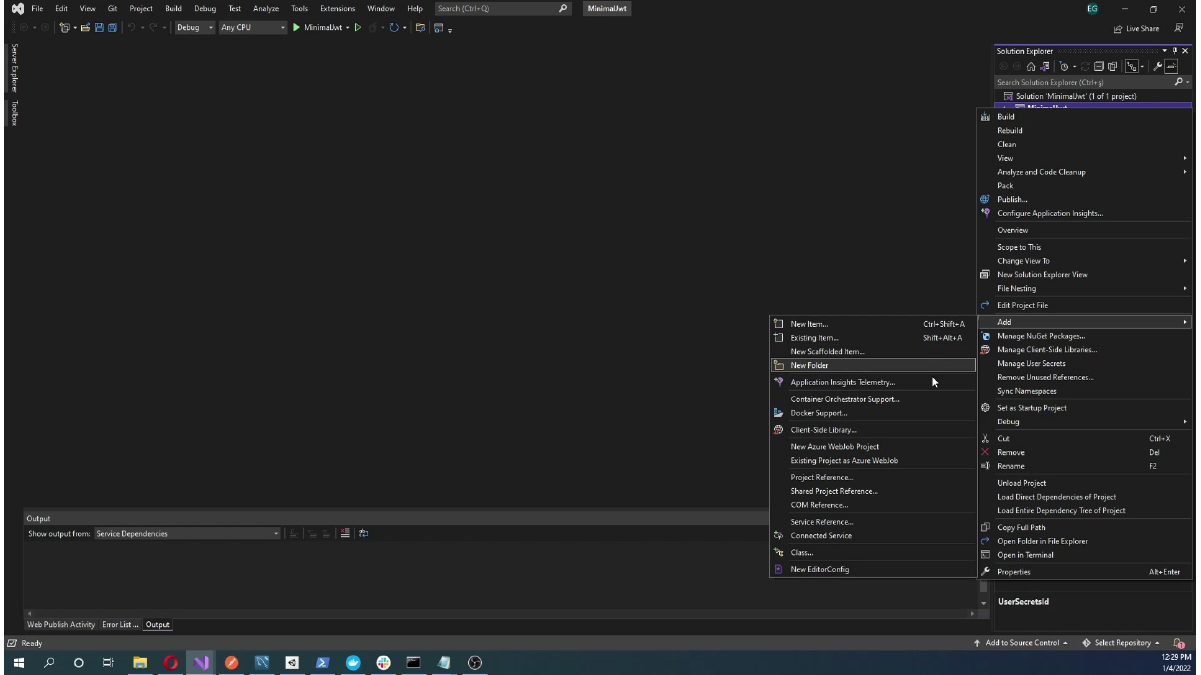Click the notifications bell in status bar
This screenshot has height=675, width=1201.
click(x=1179, y=643)
